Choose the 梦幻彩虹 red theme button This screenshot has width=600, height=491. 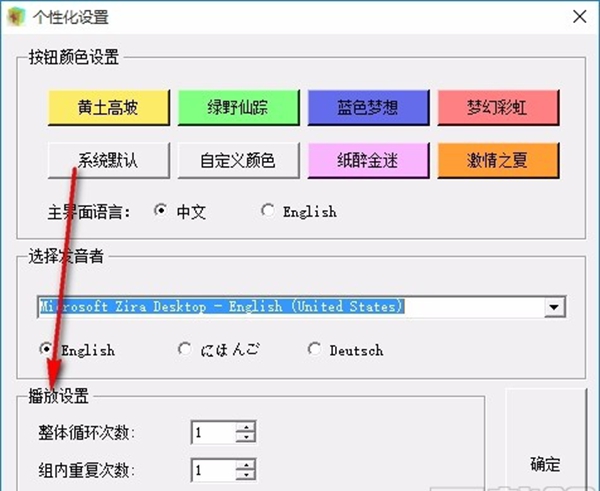(498, 108)
